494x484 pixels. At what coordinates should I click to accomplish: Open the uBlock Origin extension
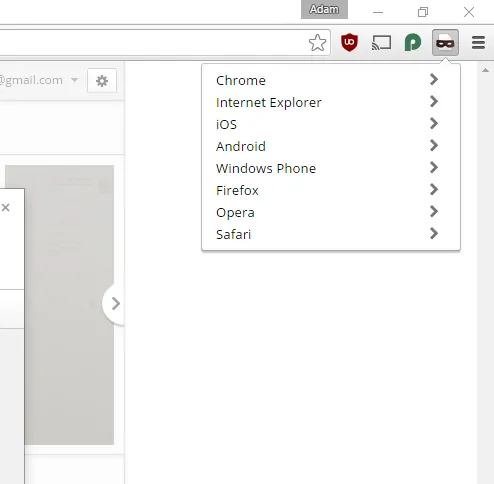click(349, 42)
